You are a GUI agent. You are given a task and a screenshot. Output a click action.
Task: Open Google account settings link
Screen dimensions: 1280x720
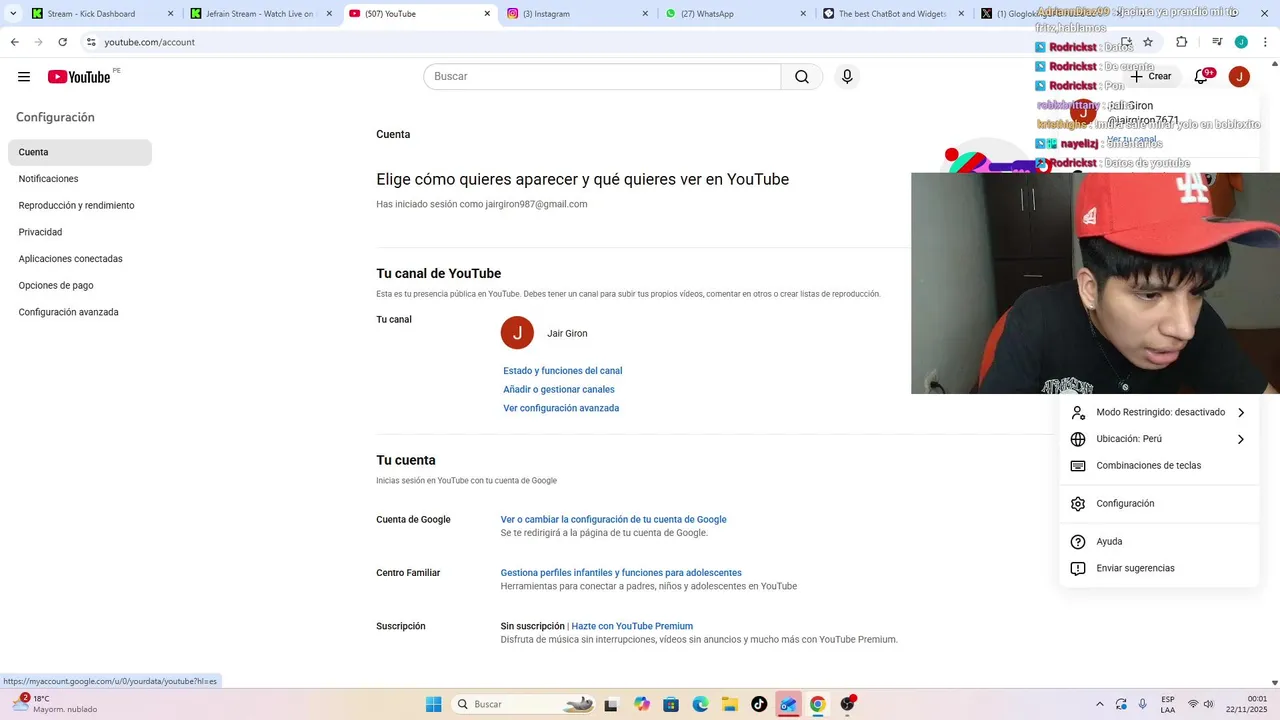(614, 520)
